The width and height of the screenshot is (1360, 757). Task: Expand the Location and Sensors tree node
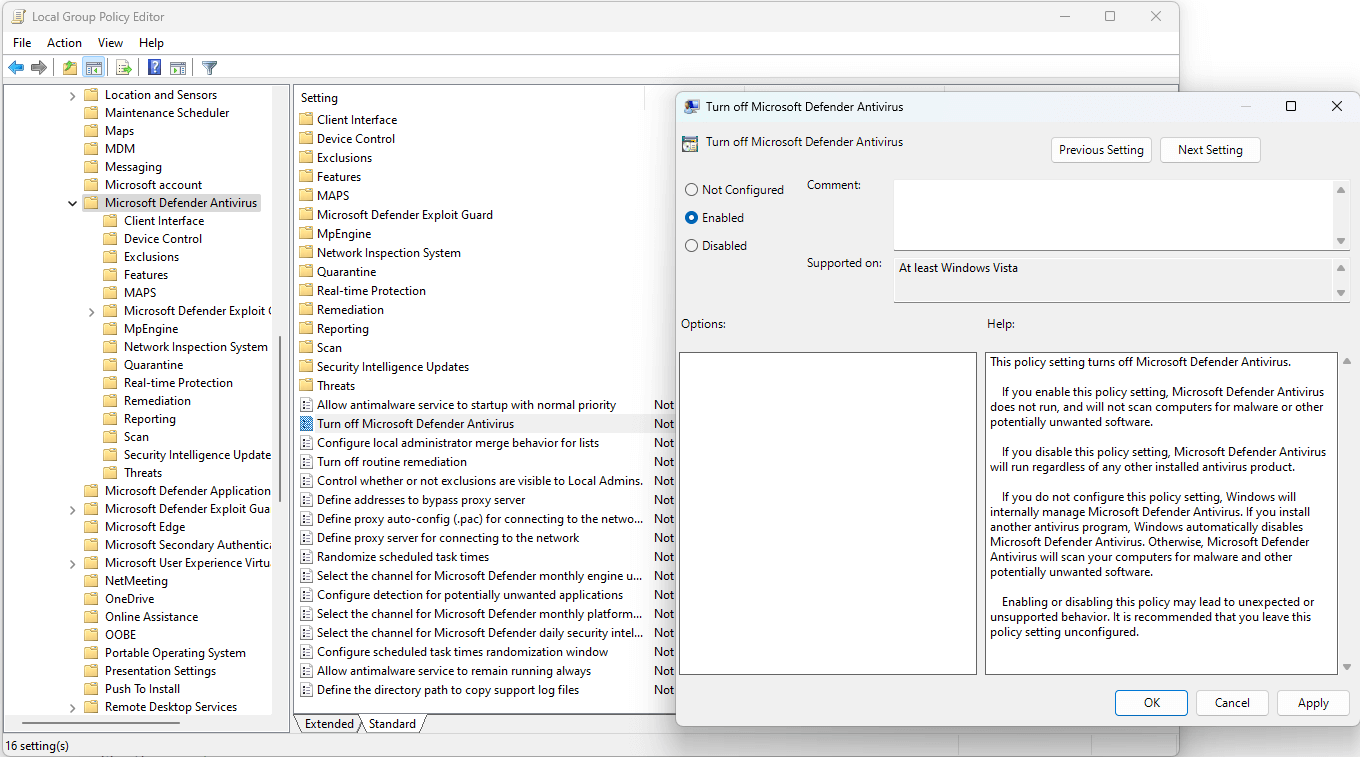(72, 95)
